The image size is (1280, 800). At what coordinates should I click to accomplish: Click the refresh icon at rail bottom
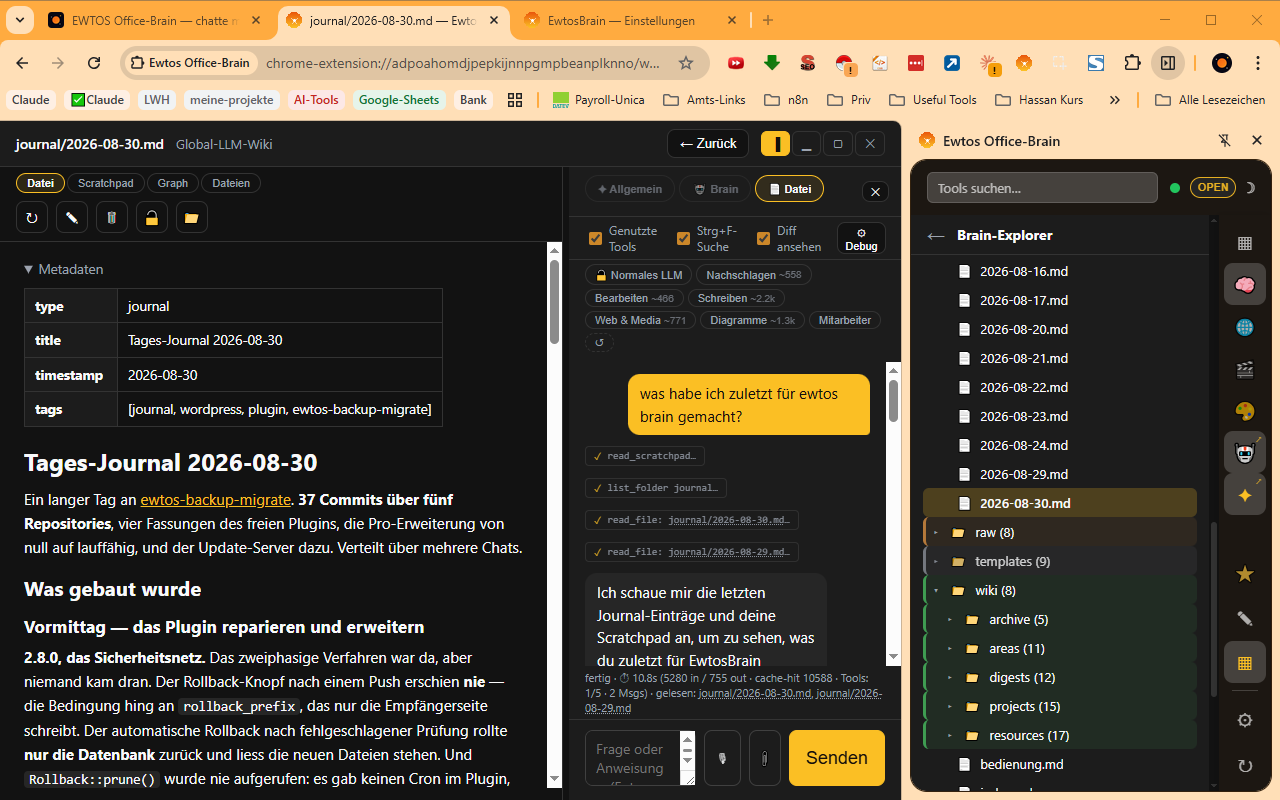click(x=1245, y=766)
